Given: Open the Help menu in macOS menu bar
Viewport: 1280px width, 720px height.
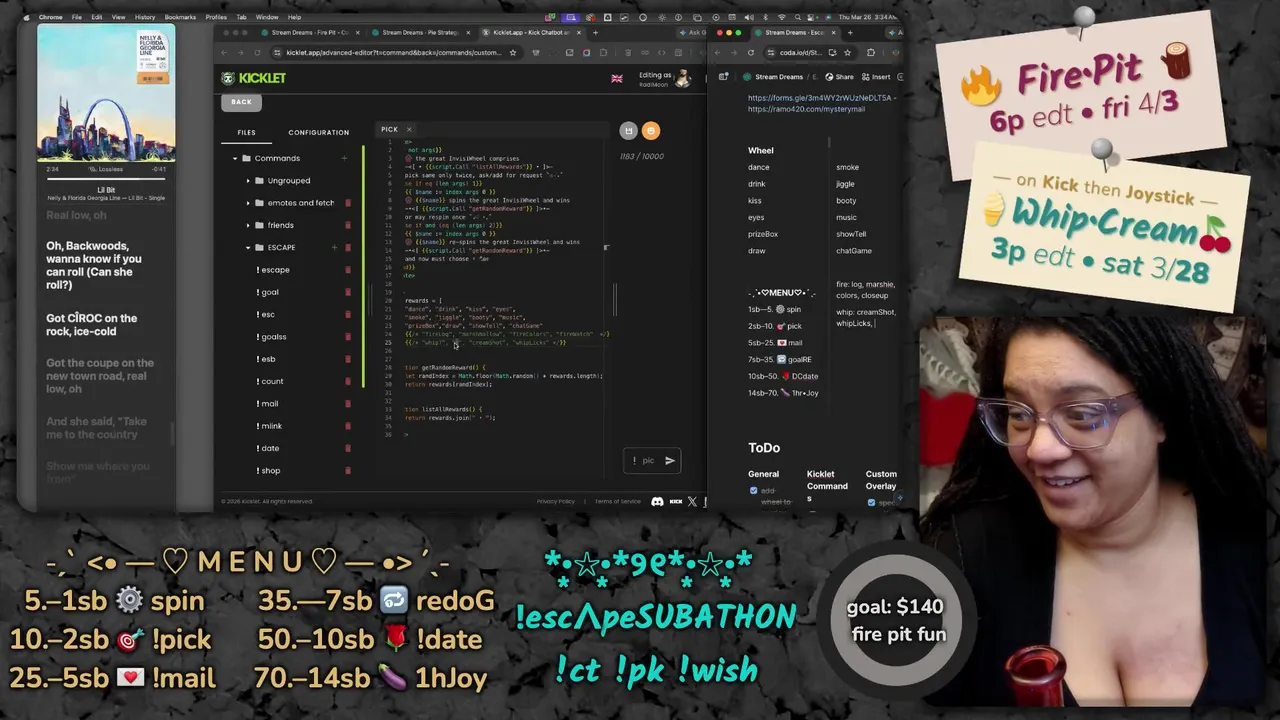Looking at the screenshot, I should coord(294,17).
